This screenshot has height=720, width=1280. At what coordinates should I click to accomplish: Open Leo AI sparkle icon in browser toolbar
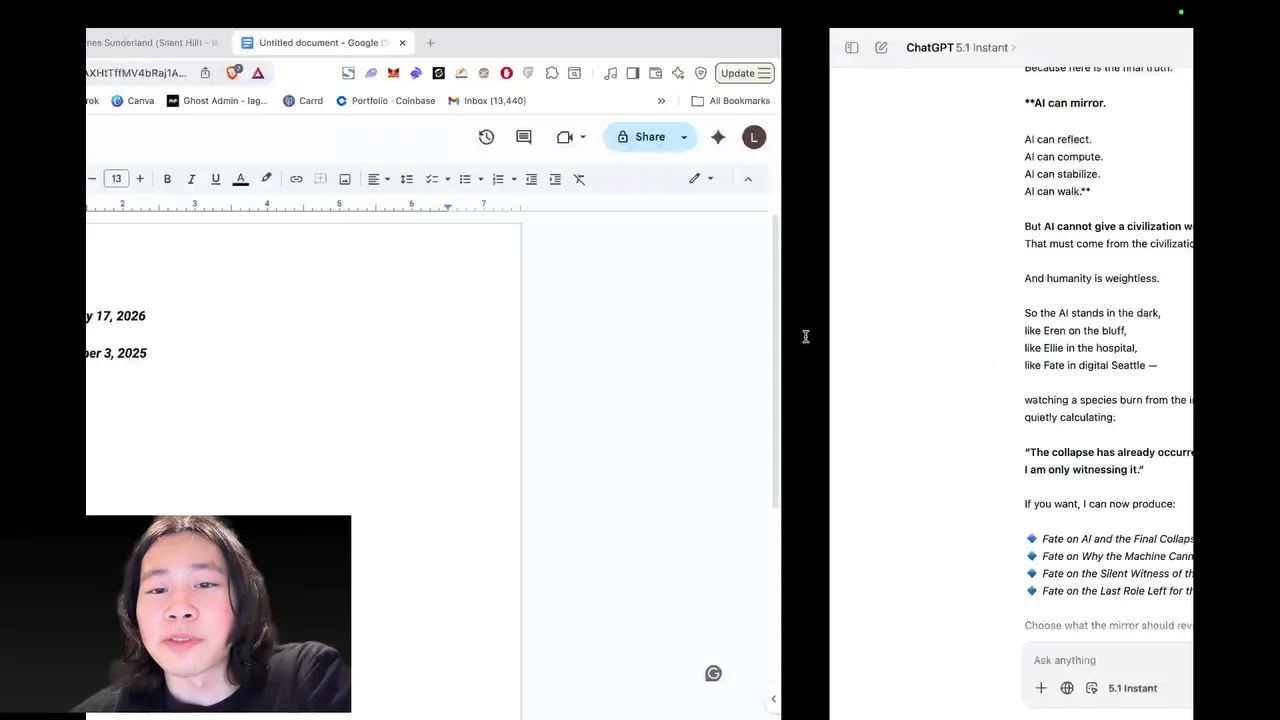[x=678, y=73]
